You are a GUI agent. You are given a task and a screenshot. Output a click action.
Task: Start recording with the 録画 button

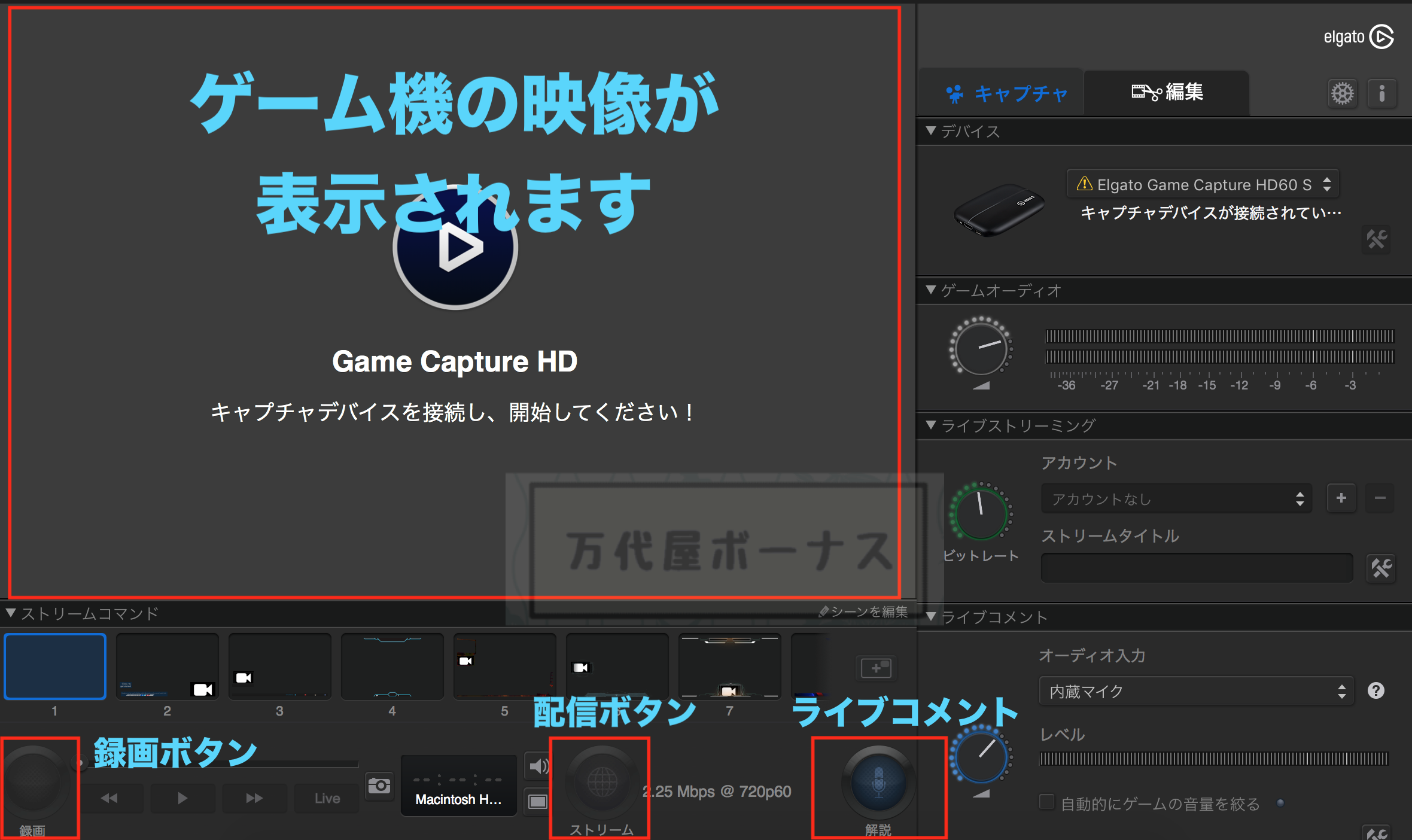(x=32, y=782)
